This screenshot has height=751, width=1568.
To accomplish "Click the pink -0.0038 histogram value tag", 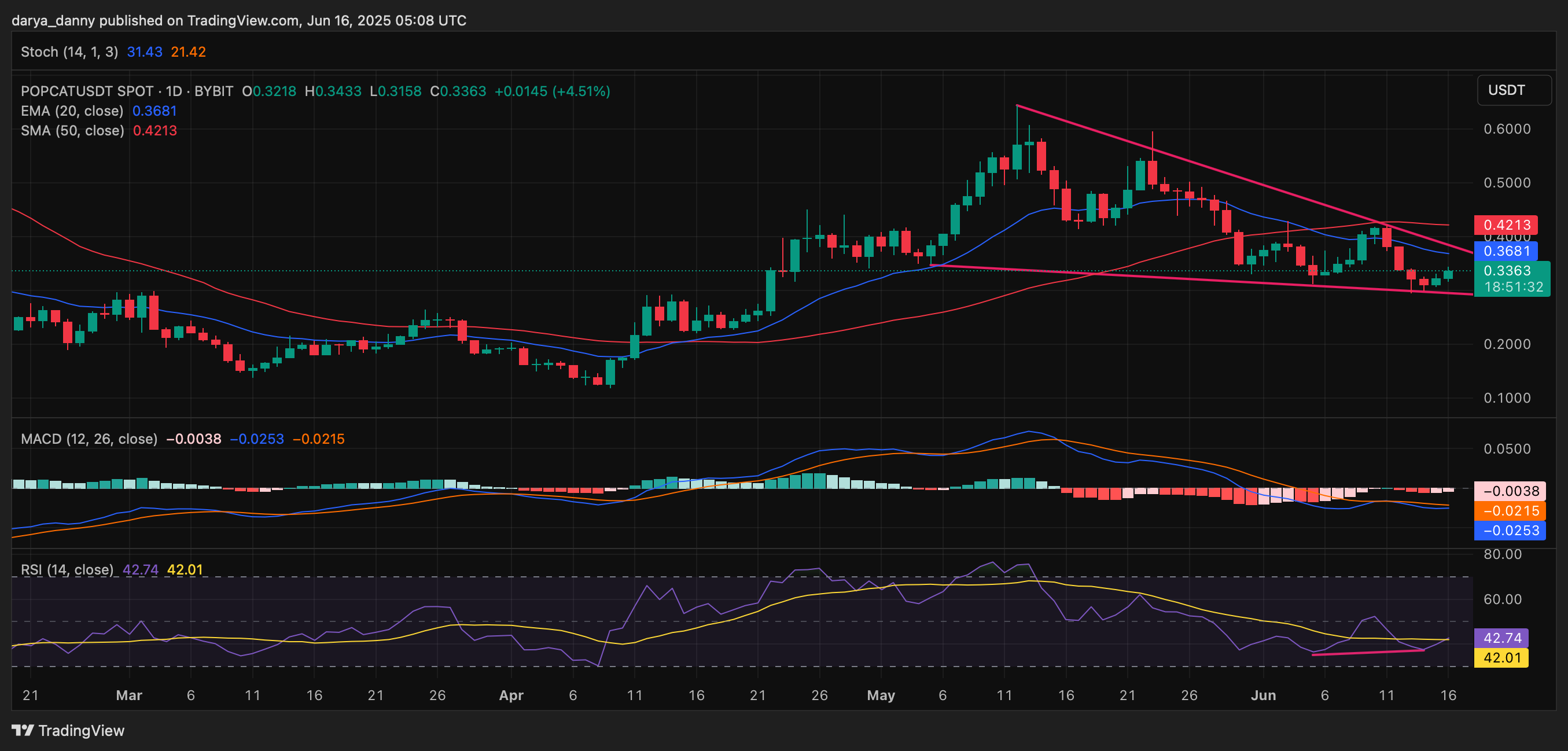I will point(1510,491).
